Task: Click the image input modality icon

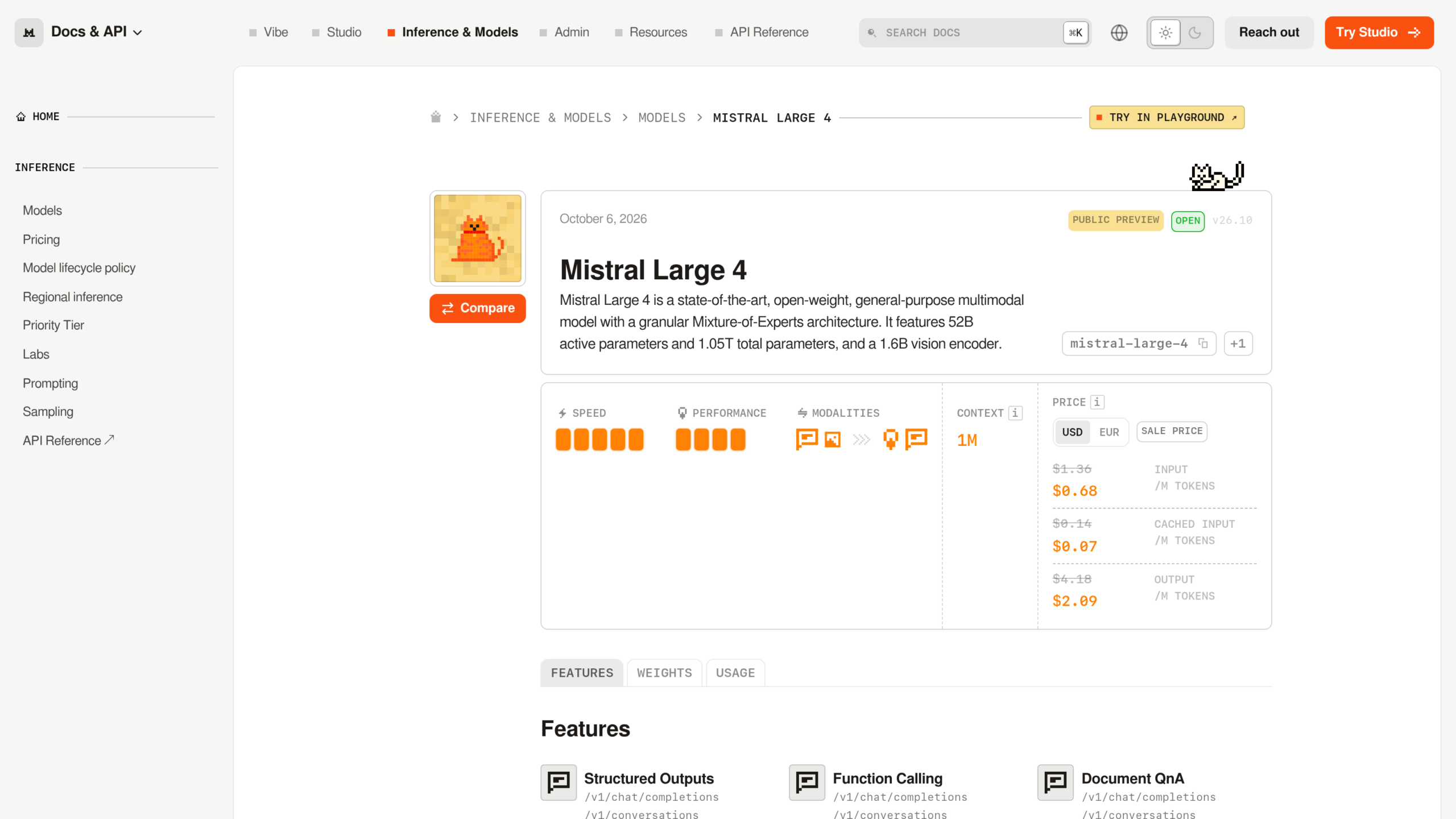Action: 833,439
